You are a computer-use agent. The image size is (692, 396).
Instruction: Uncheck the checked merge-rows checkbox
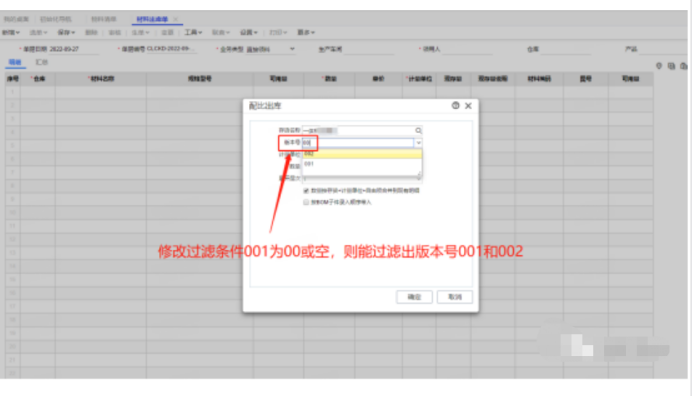(x=306, y=191)
